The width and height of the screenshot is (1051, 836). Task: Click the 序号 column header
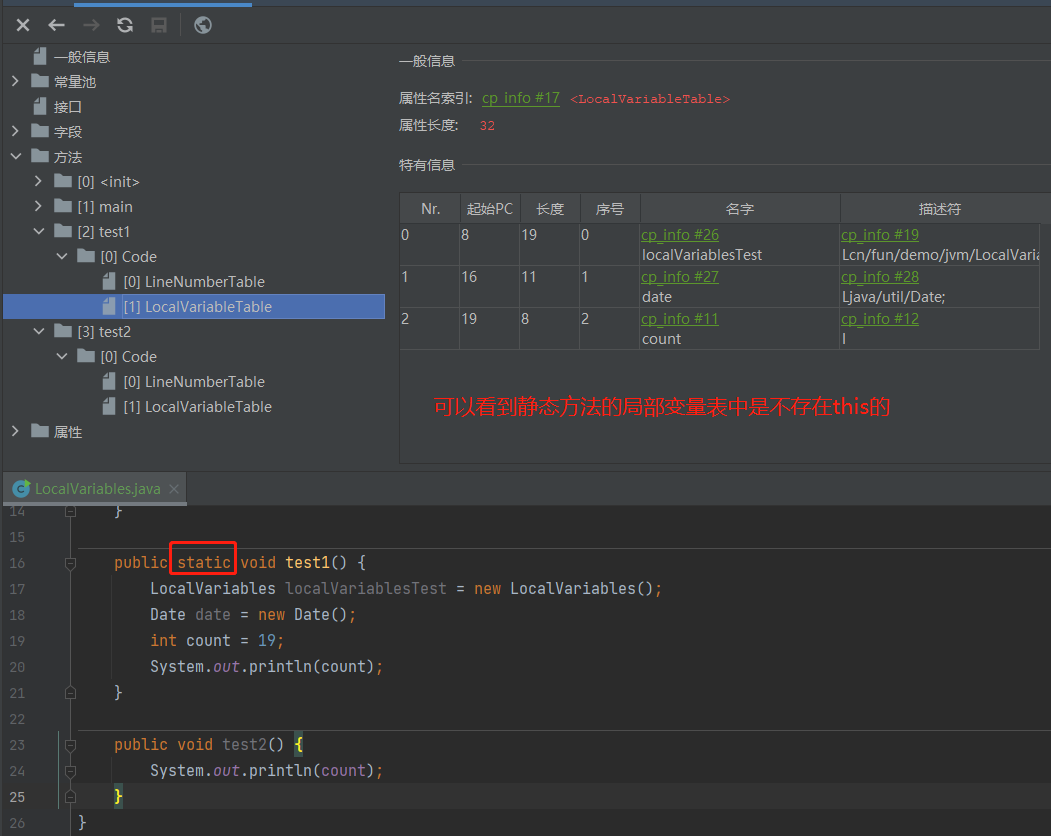pyautogui.click(x=610, y=209)
